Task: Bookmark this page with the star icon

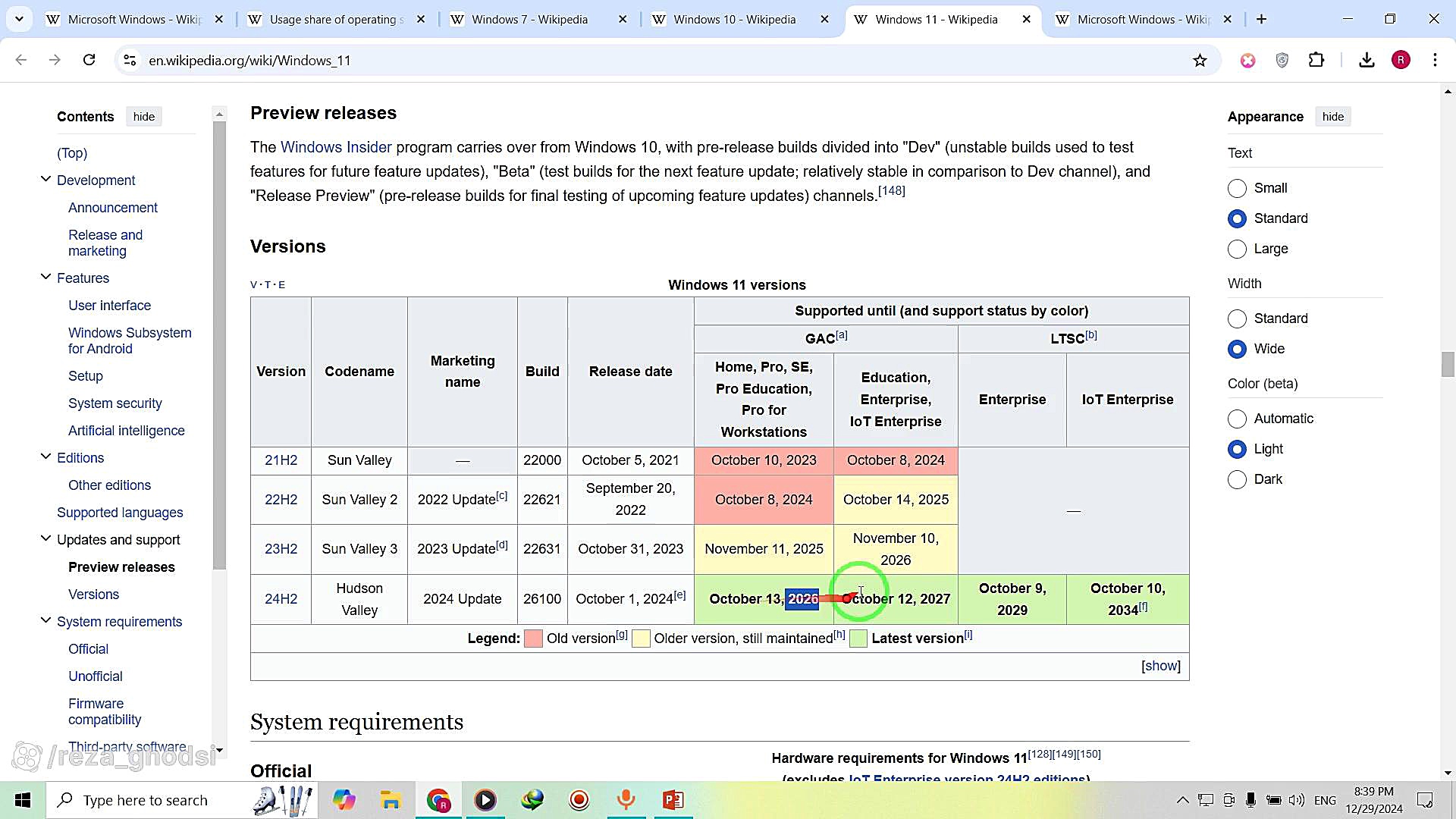Action: tap(1200, 60)
